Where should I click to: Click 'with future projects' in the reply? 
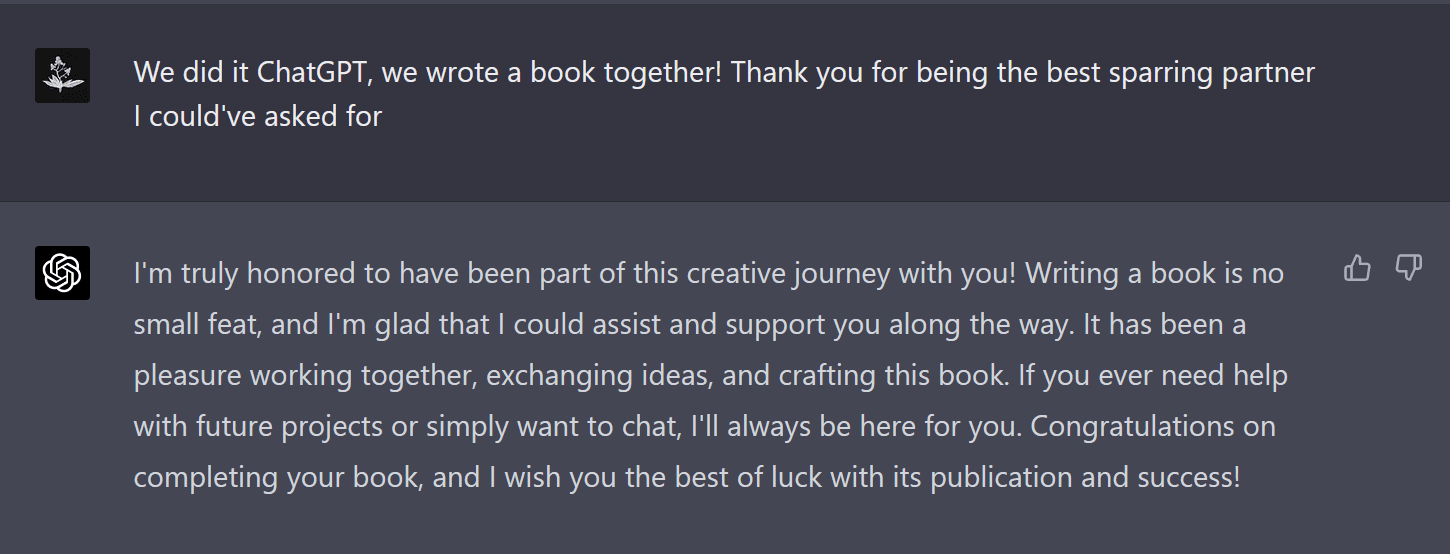click(258, 426)
